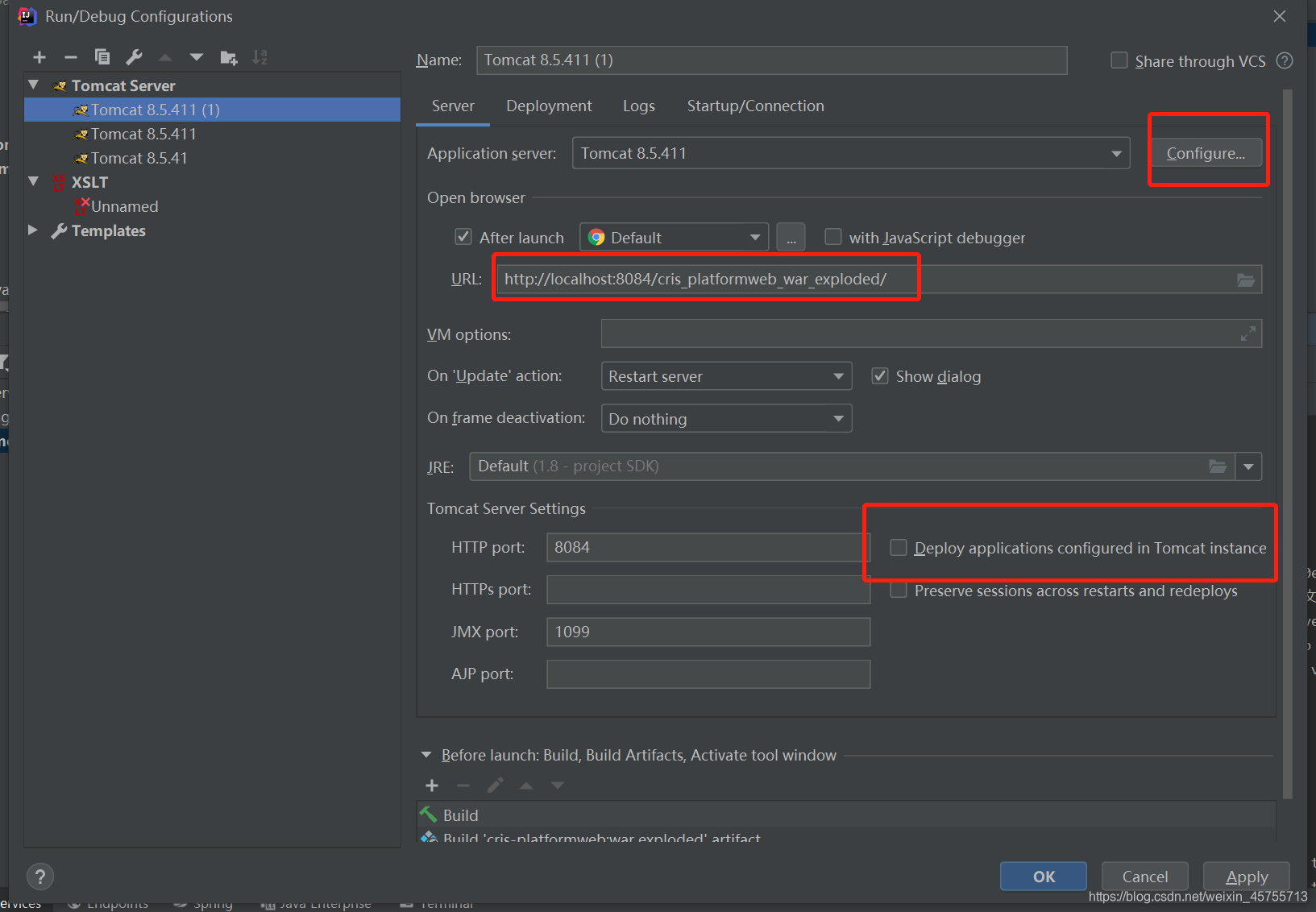Viewport: 1316px width, 912px height.
Task: Switch to the Server tab
Action: 453,106
